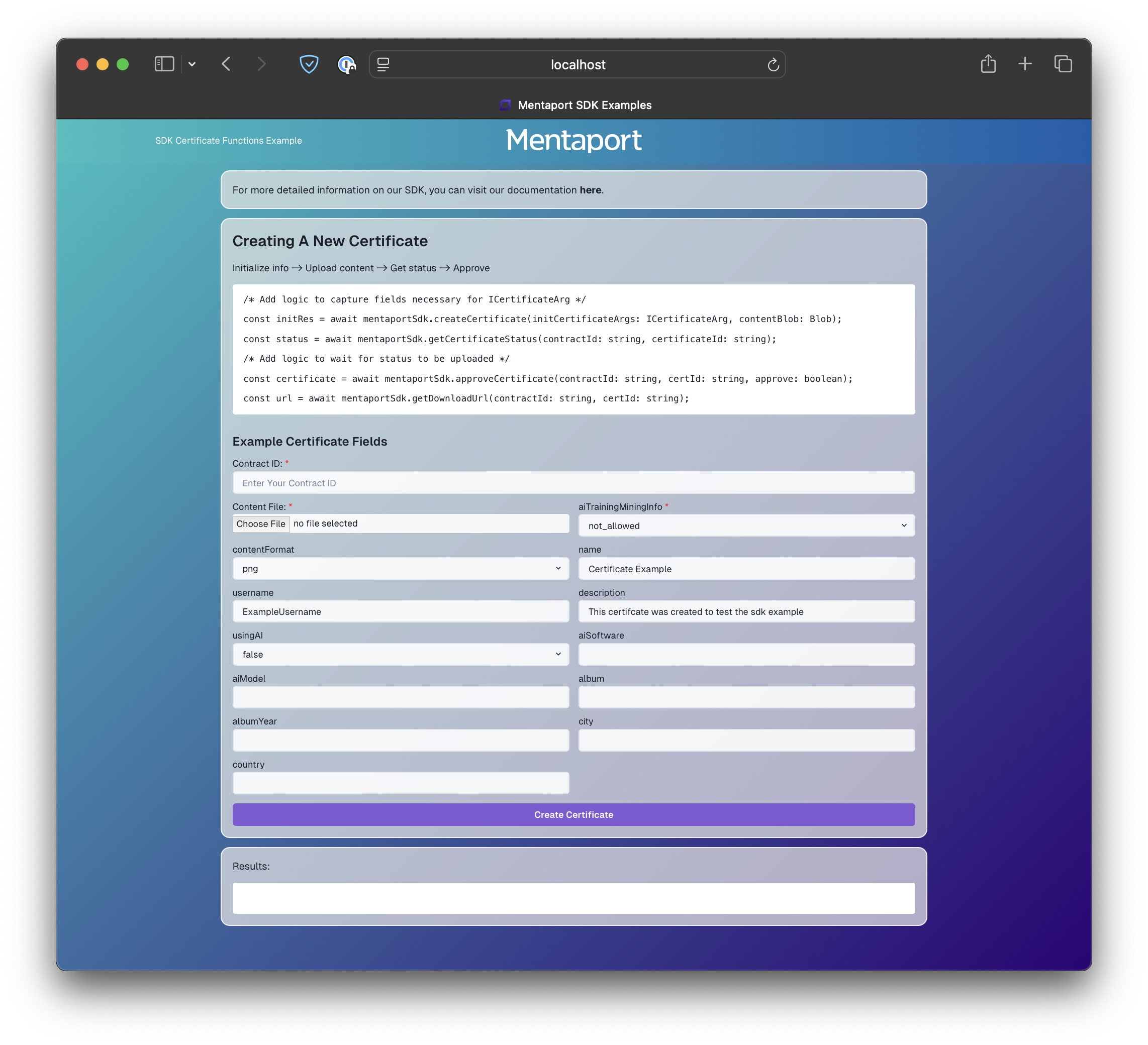Click the username ExampleUsername field
The image size is (1148, 1045).
400,611
